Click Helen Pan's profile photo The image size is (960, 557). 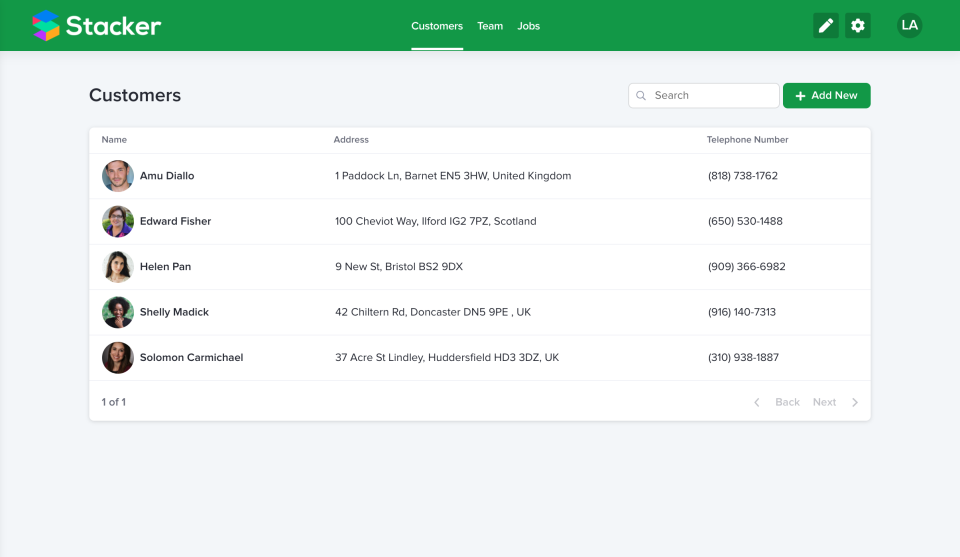click(118, 267)
